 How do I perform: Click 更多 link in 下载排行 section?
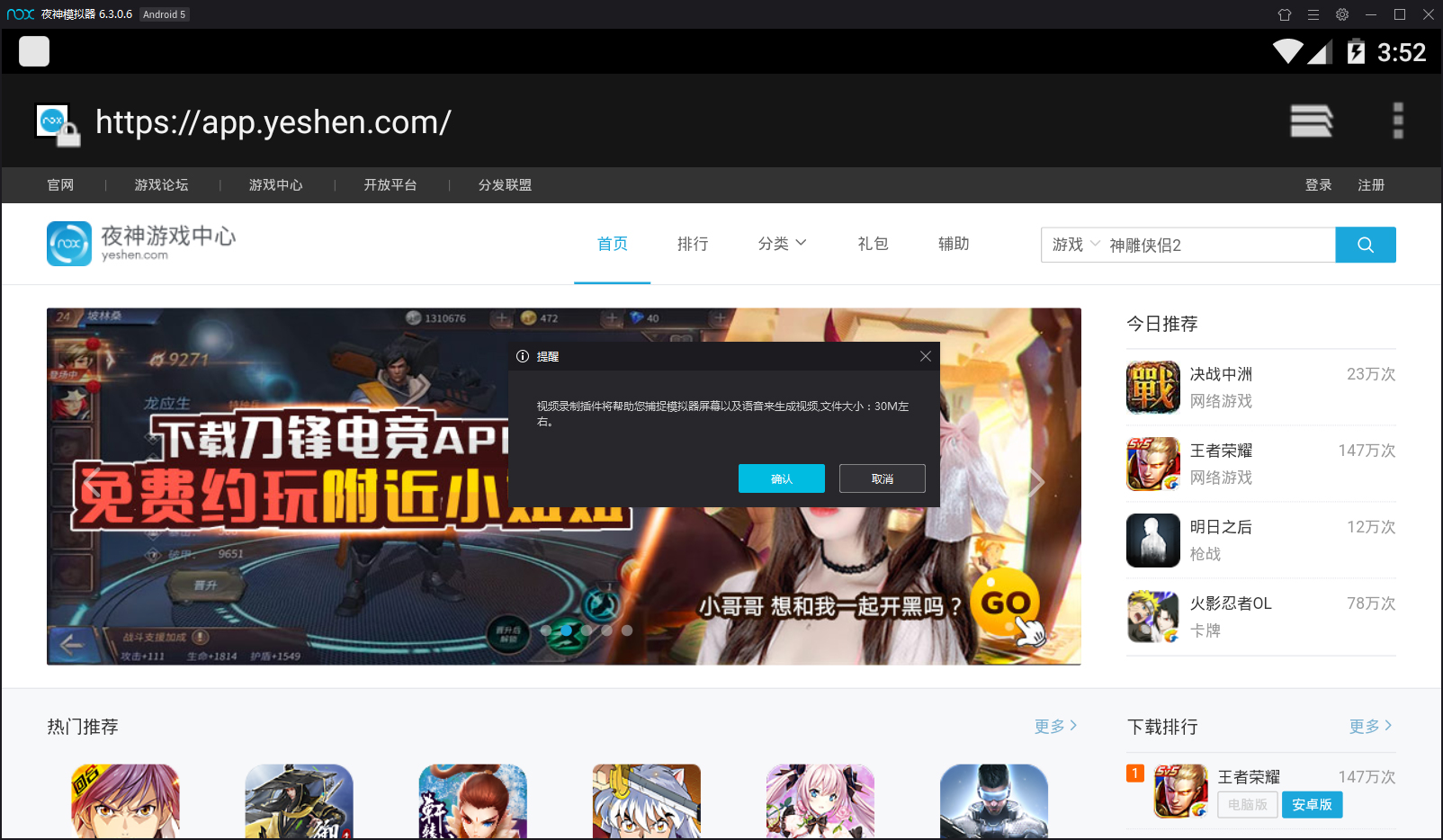(x=1370, y=726)
